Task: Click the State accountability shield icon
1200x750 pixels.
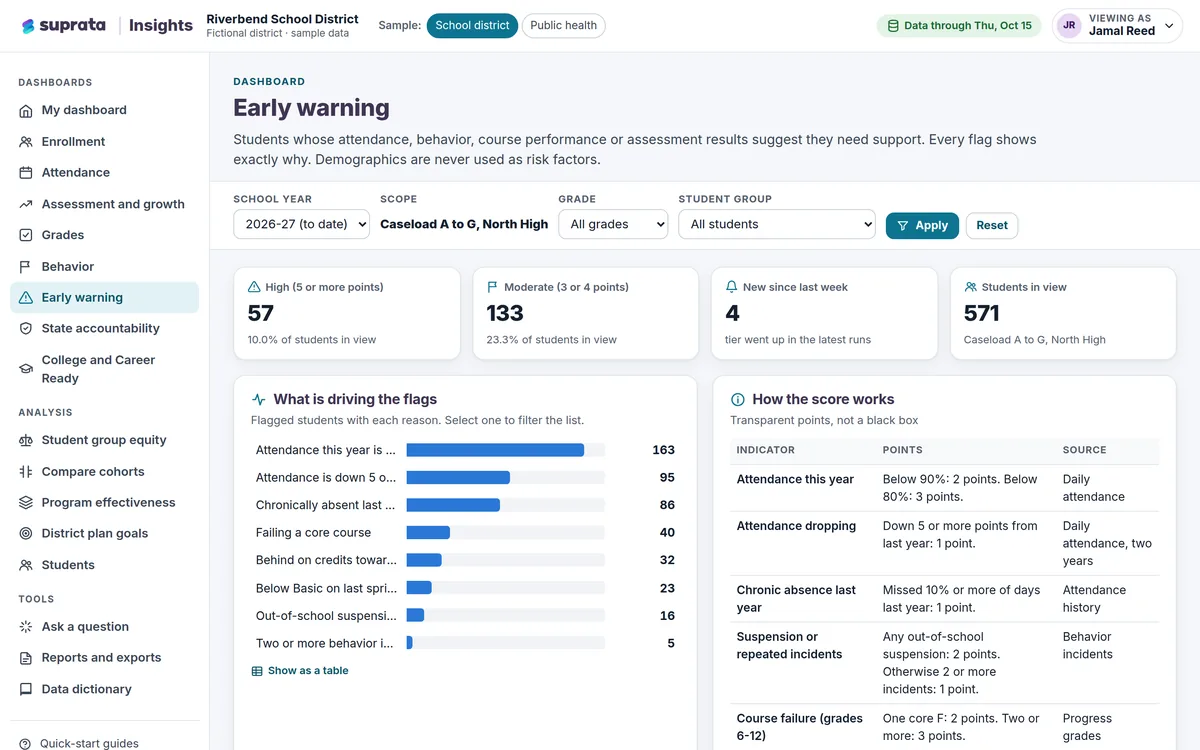Action: (26, 329)
